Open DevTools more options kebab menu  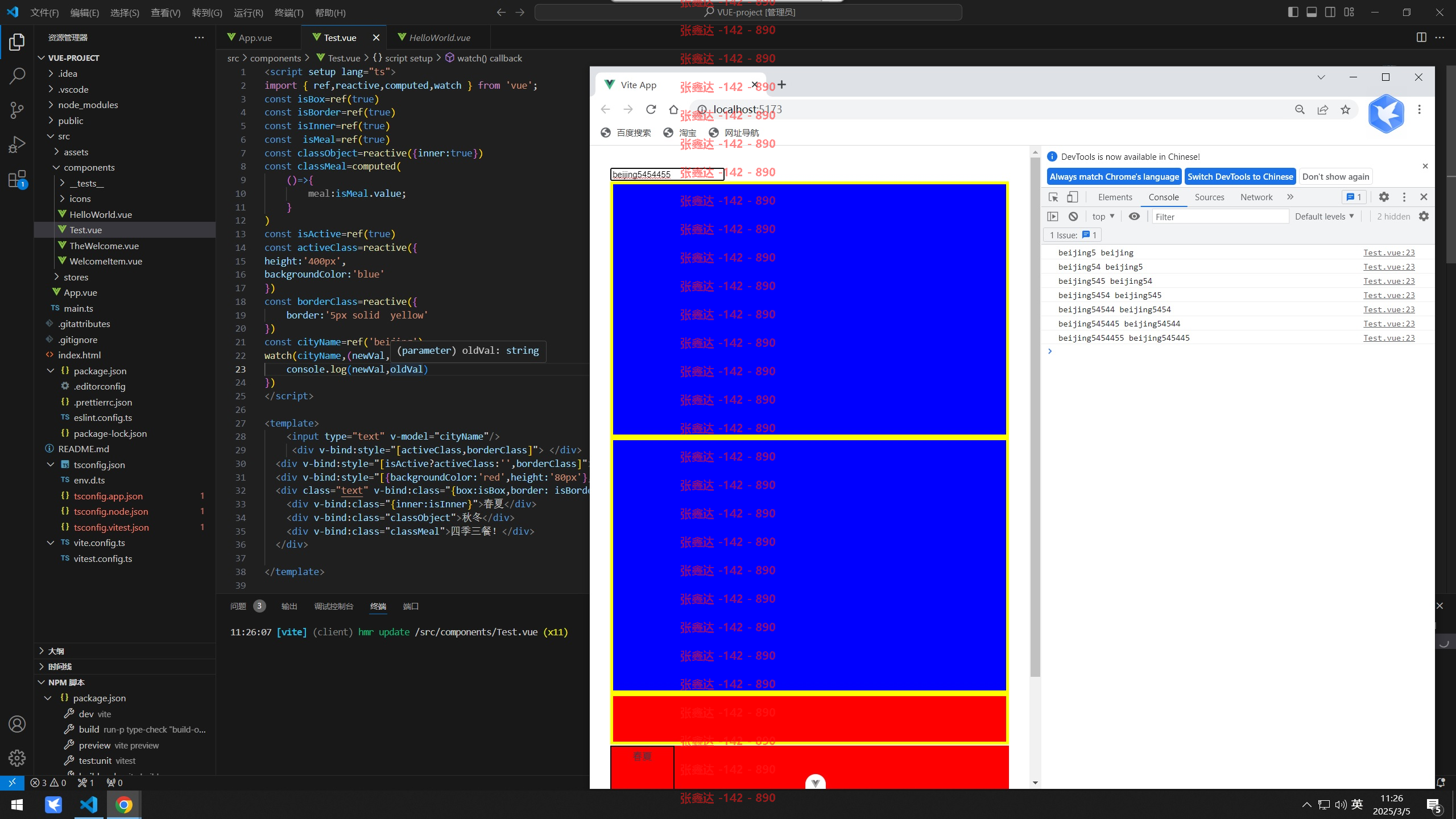[1404, 197]
